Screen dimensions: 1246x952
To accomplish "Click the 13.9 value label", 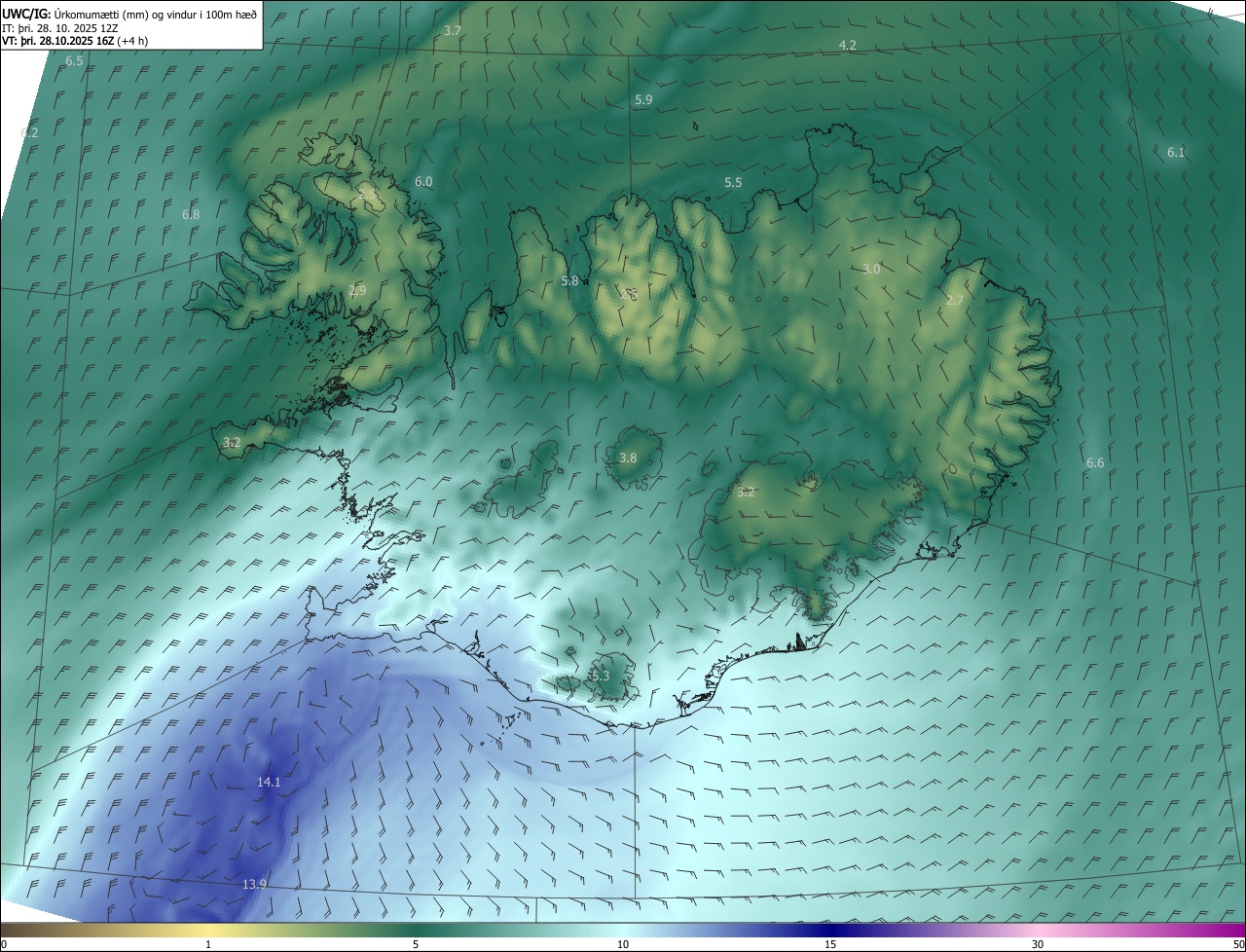I will [254, 884].
